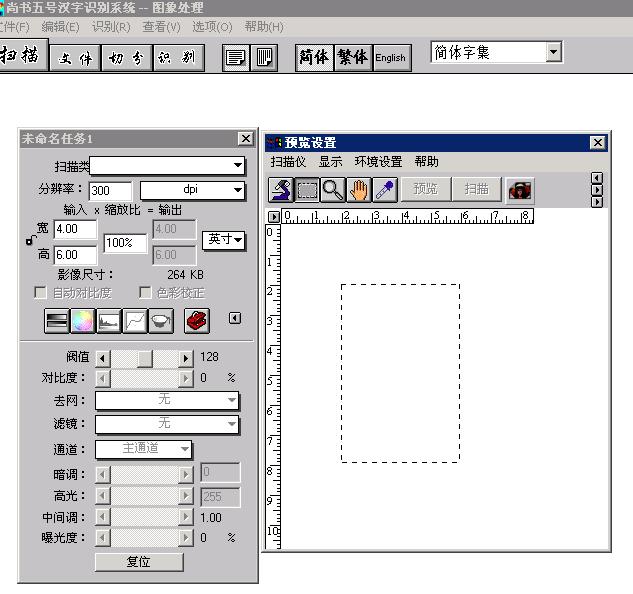Click the red toolbox icon
Viewport: 633px width, 594px height.
pos(197,320)
